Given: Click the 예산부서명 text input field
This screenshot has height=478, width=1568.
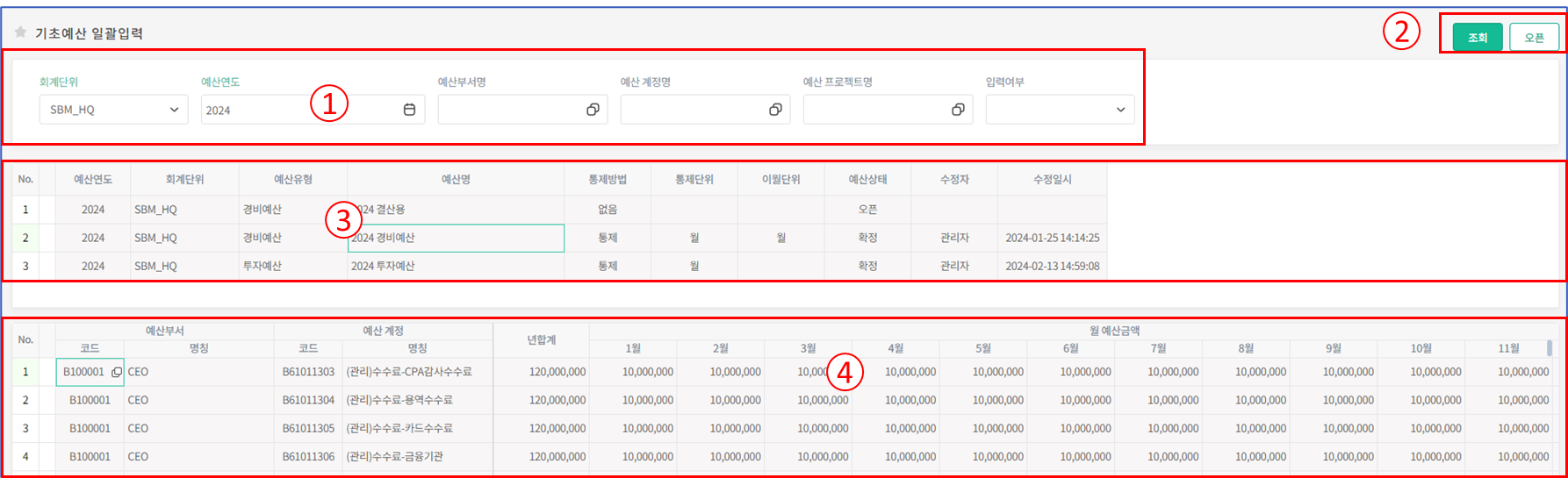Looking at the screenshot, I should [510, 110].
